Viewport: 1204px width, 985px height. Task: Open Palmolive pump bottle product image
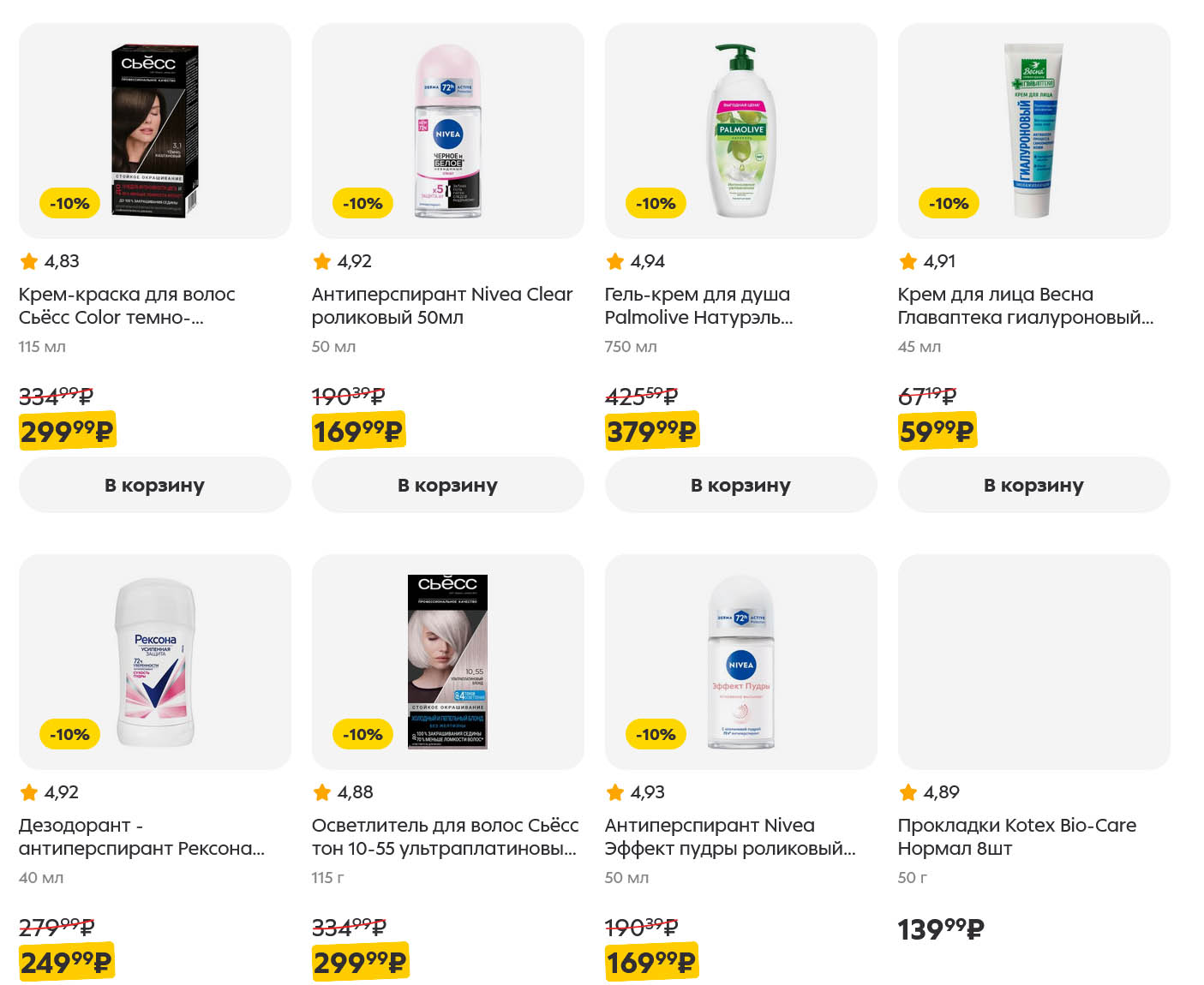(x=740, y=131)
